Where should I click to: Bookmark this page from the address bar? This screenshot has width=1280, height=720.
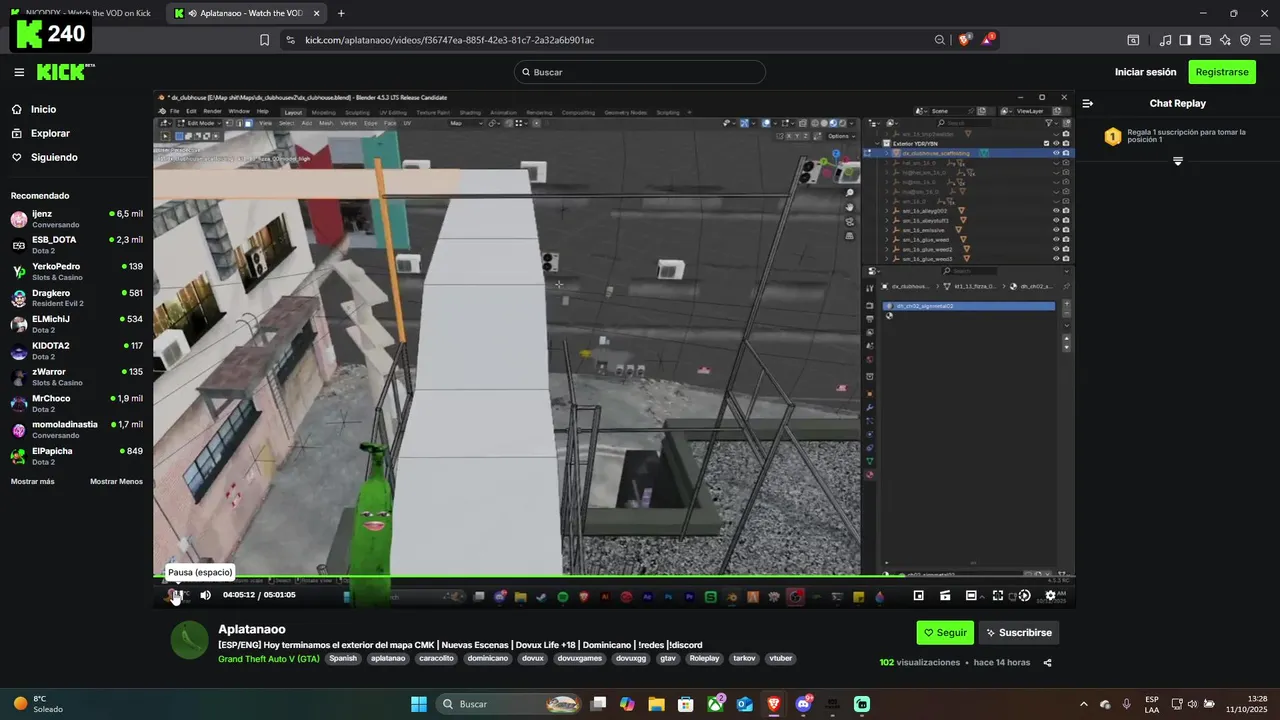pyautogui.click(x=264, y=40)
